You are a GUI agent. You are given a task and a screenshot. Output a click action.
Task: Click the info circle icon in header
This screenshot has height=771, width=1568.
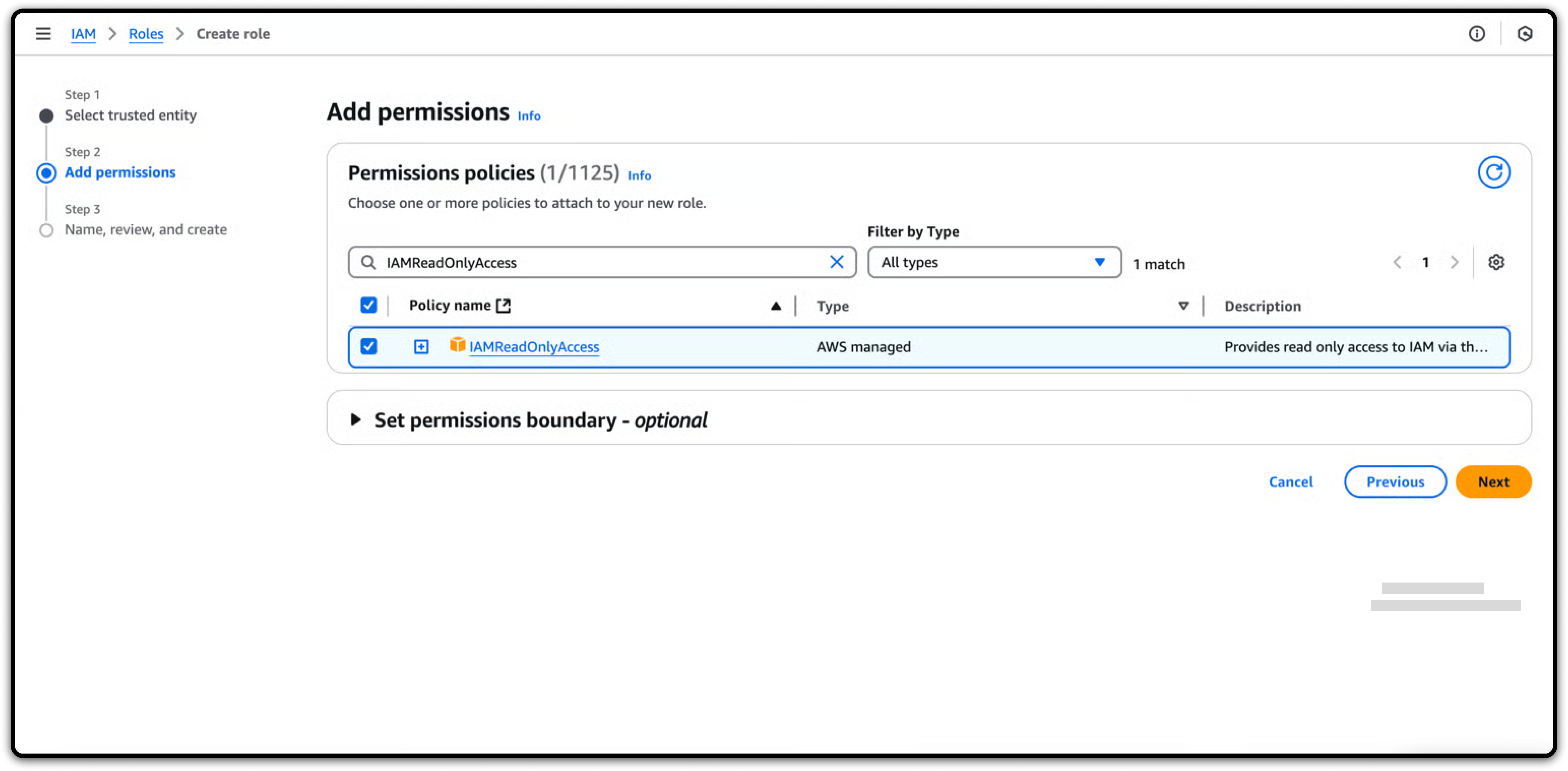tap(1477, 34)
